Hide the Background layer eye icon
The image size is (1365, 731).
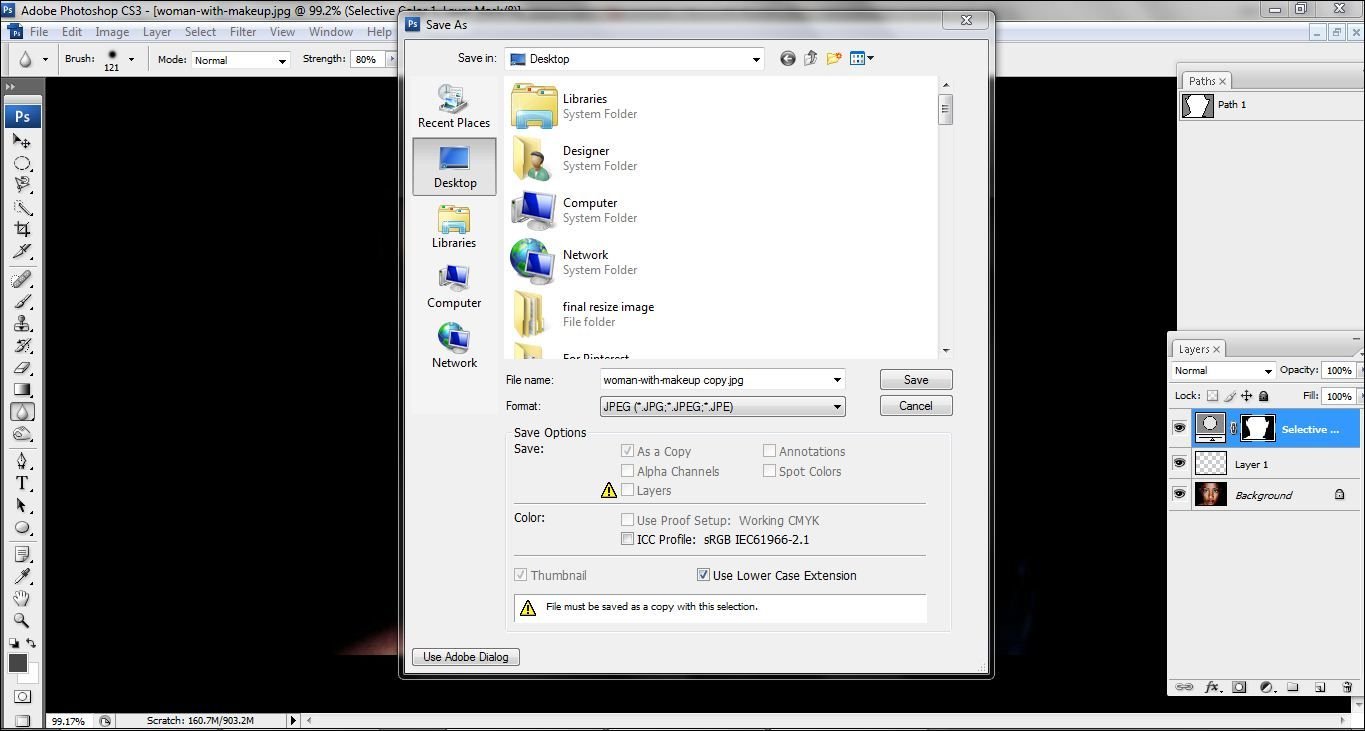click(1180, 494)
